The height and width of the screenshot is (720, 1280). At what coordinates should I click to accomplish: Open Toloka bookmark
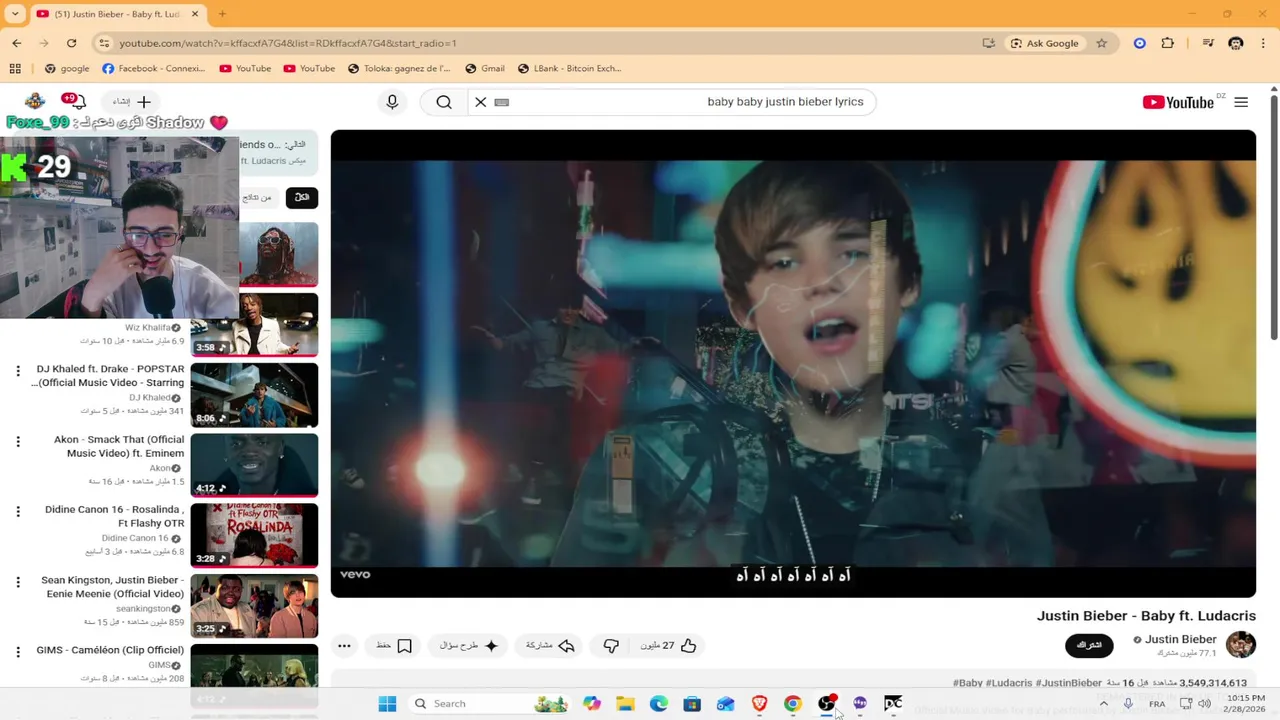coord(399,68)
